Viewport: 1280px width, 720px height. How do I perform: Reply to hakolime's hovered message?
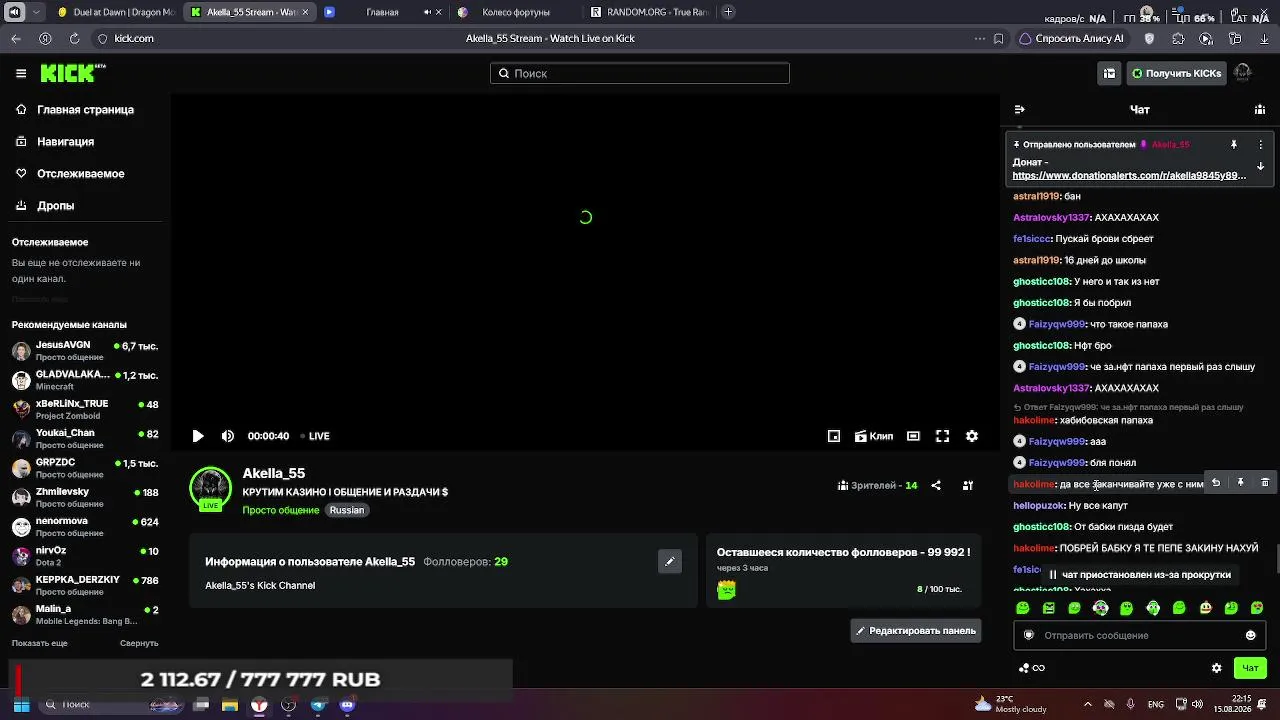[1216, 483]
